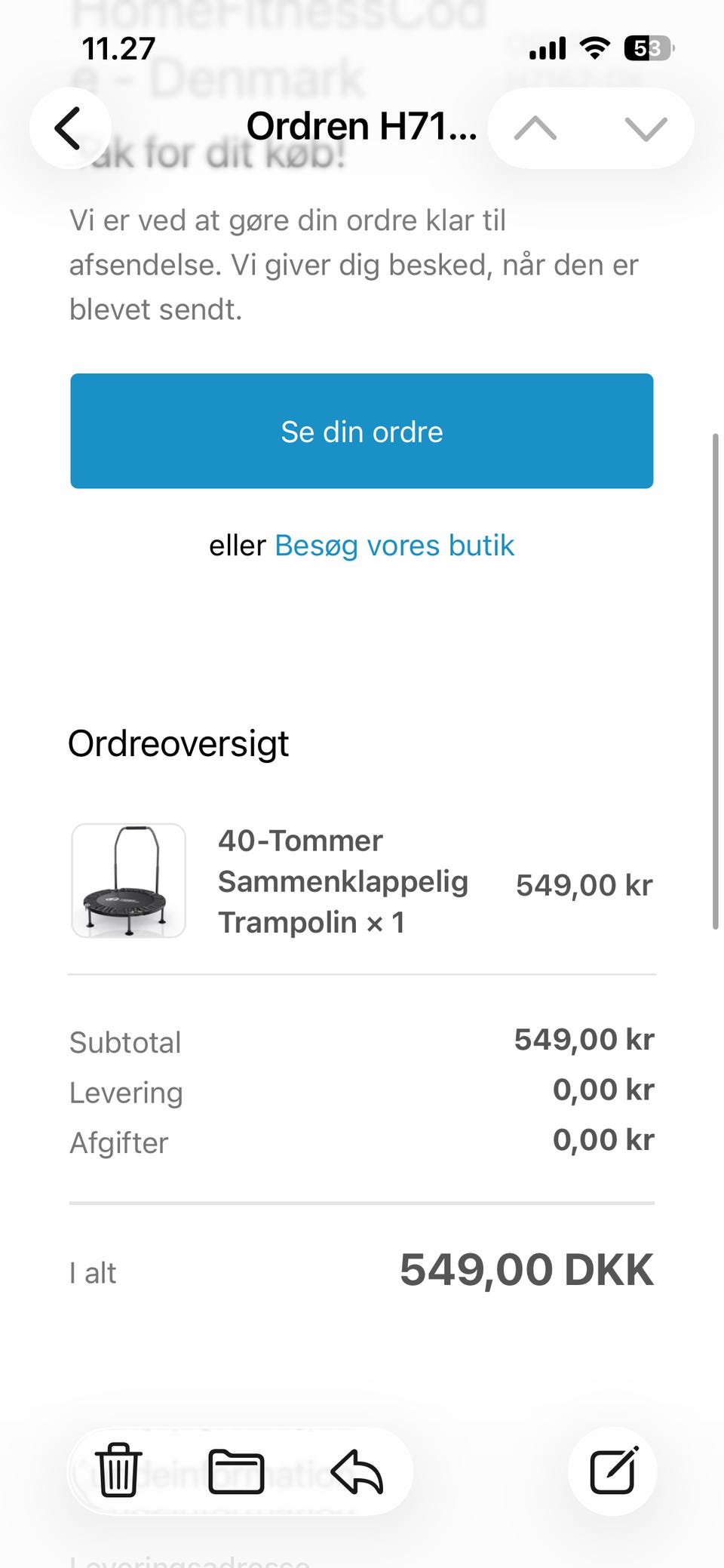Screen dimensions: 724x1568
Task: Tap the 549,00 DKK total amount
Action: 526,1270
